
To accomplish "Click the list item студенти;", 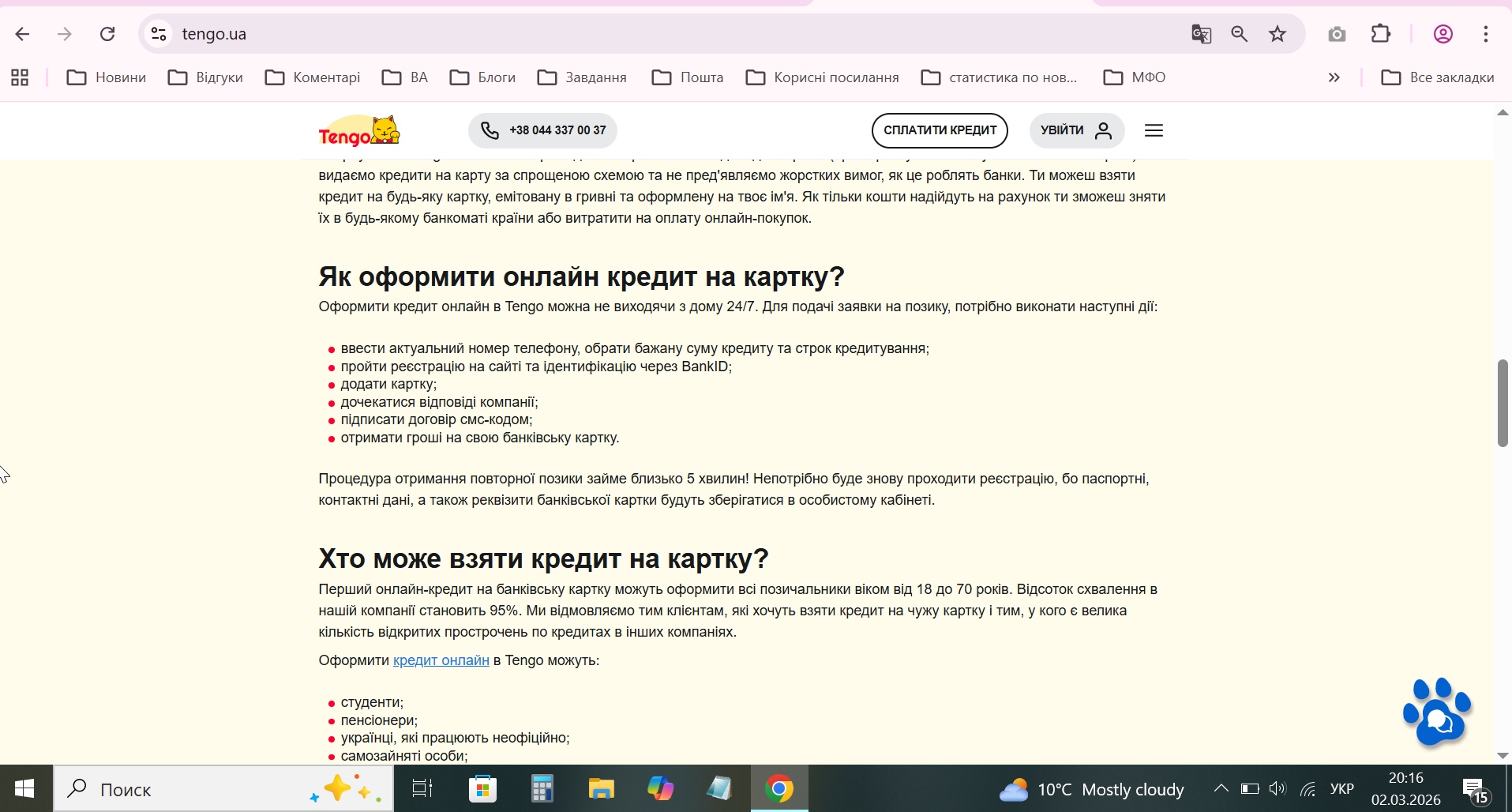I will coord(372,702).
